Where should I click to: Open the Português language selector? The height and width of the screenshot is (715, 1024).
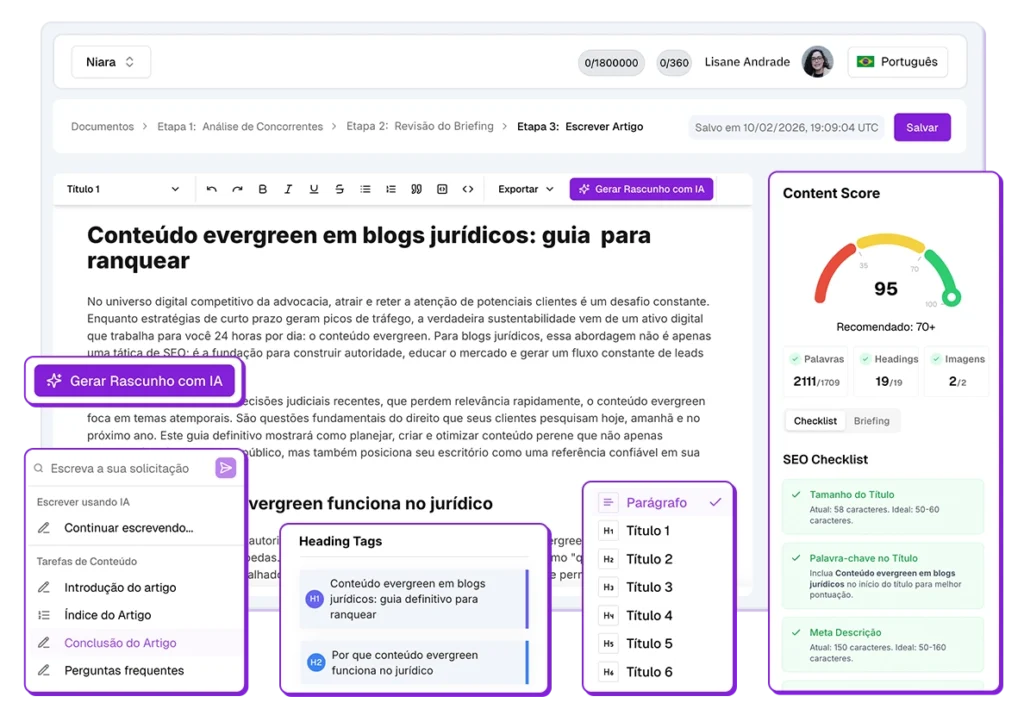tap(897, 62)
